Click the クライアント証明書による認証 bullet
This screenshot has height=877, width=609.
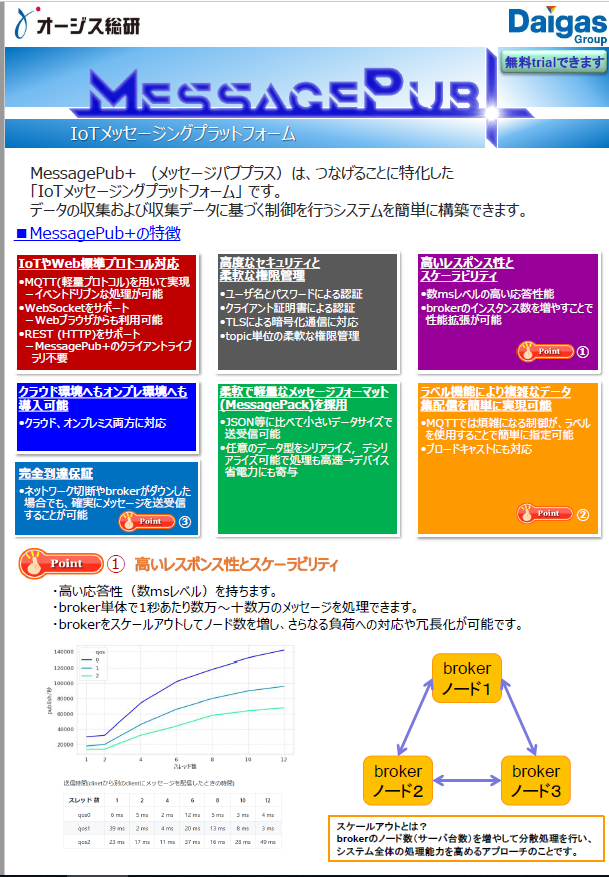[x=287, y=308]
